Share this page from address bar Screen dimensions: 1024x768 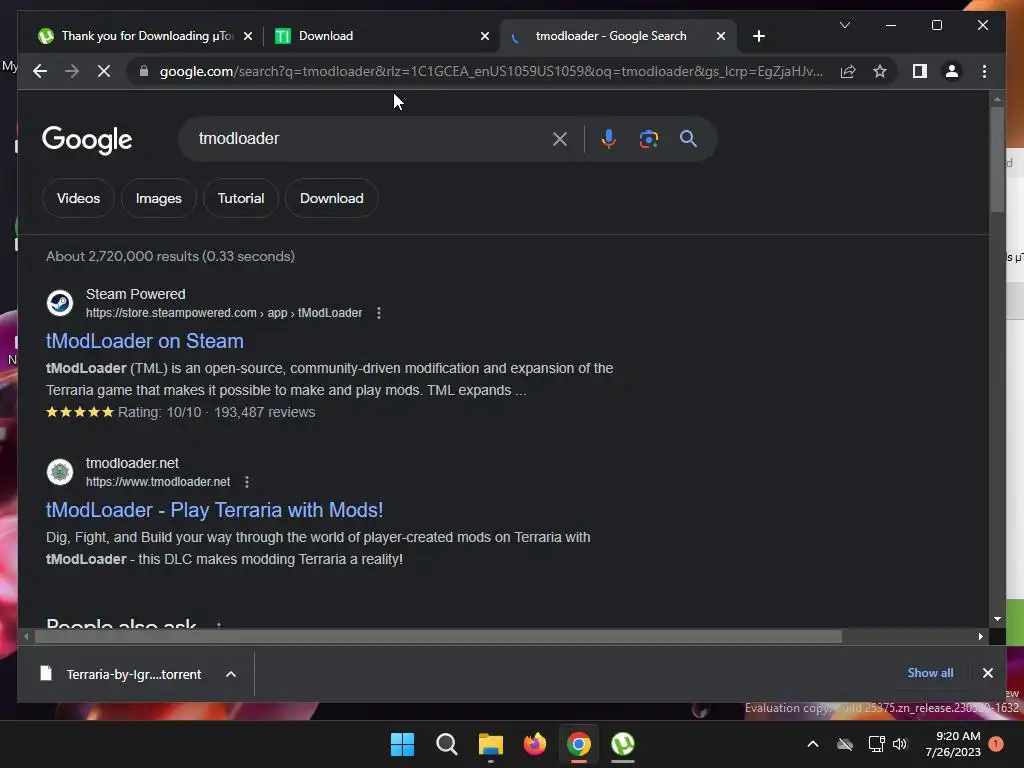click(x=848, y=71)
